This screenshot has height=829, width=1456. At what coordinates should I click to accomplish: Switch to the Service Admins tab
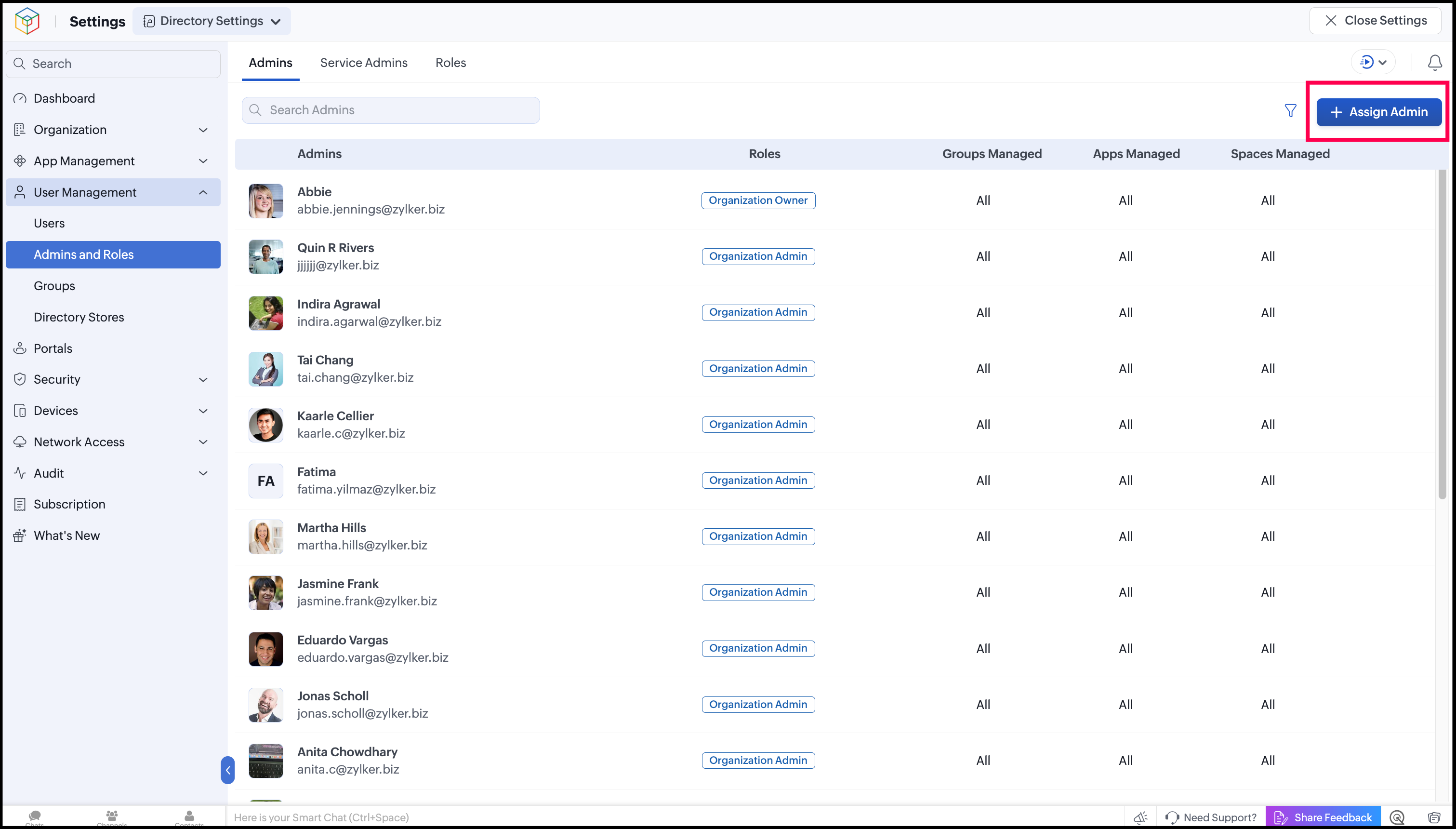click(364, 63)
